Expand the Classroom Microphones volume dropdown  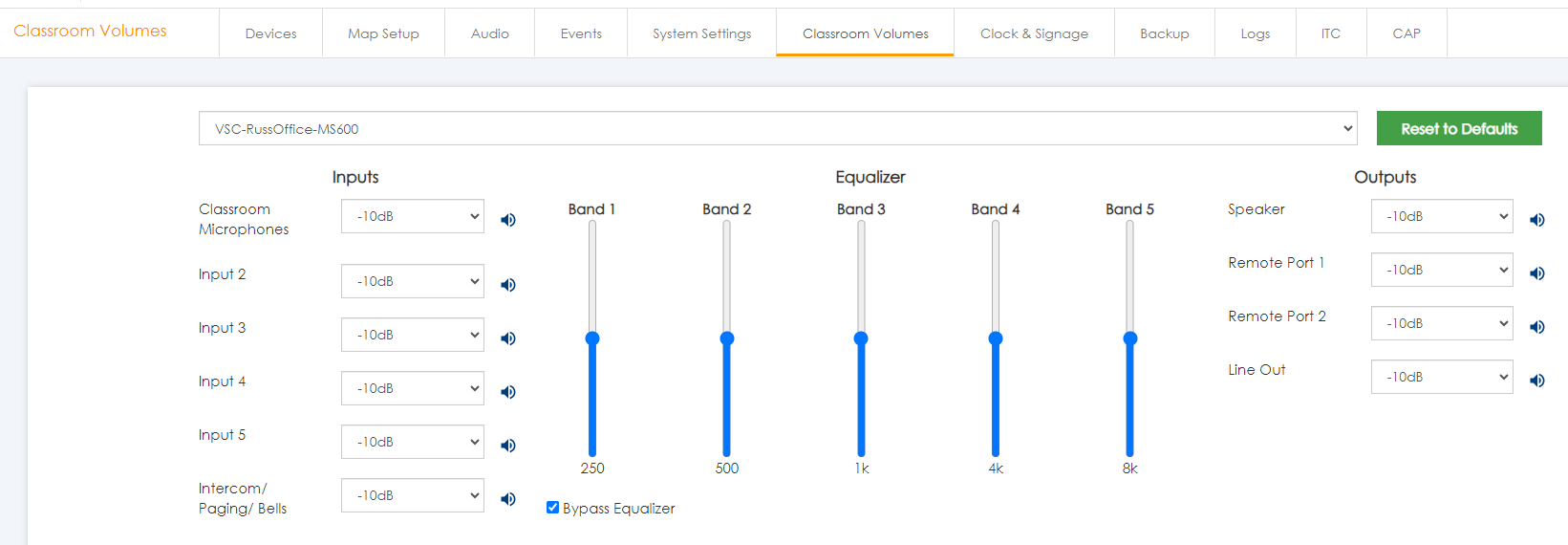[x=412, y=216]
